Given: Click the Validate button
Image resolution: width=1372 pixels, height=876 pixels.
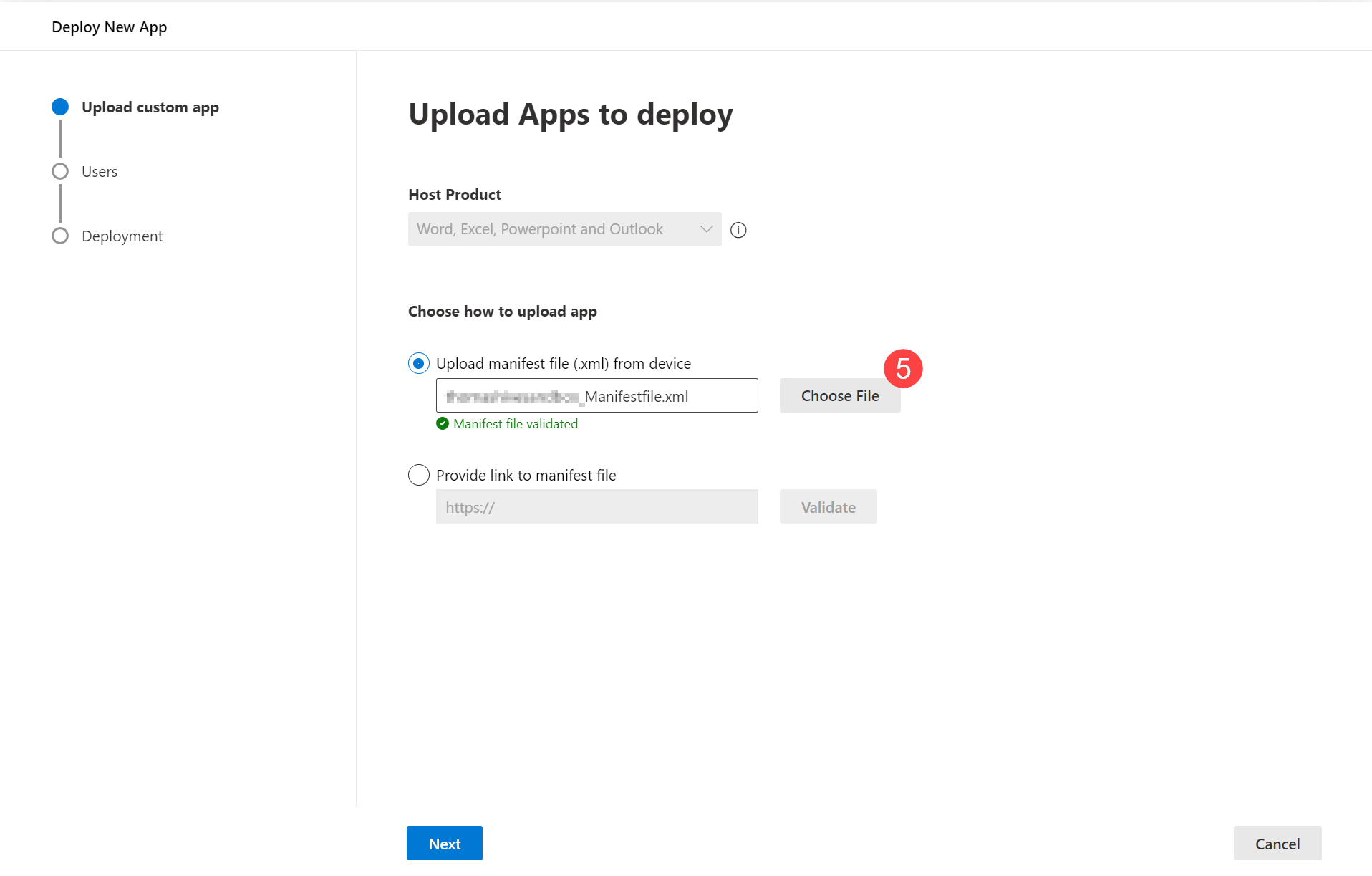Looking at the screenshot, I should point(828,506).
